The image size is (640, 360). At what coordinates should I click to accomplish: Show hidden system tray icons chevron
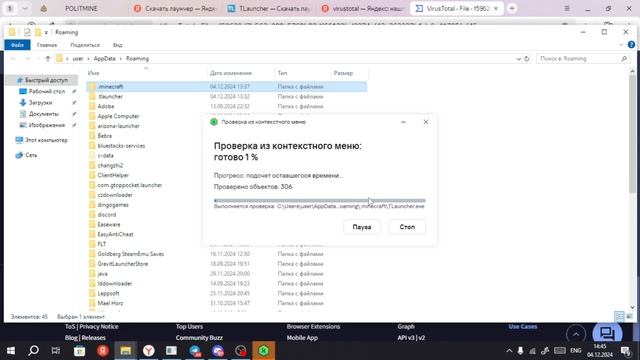509,351
